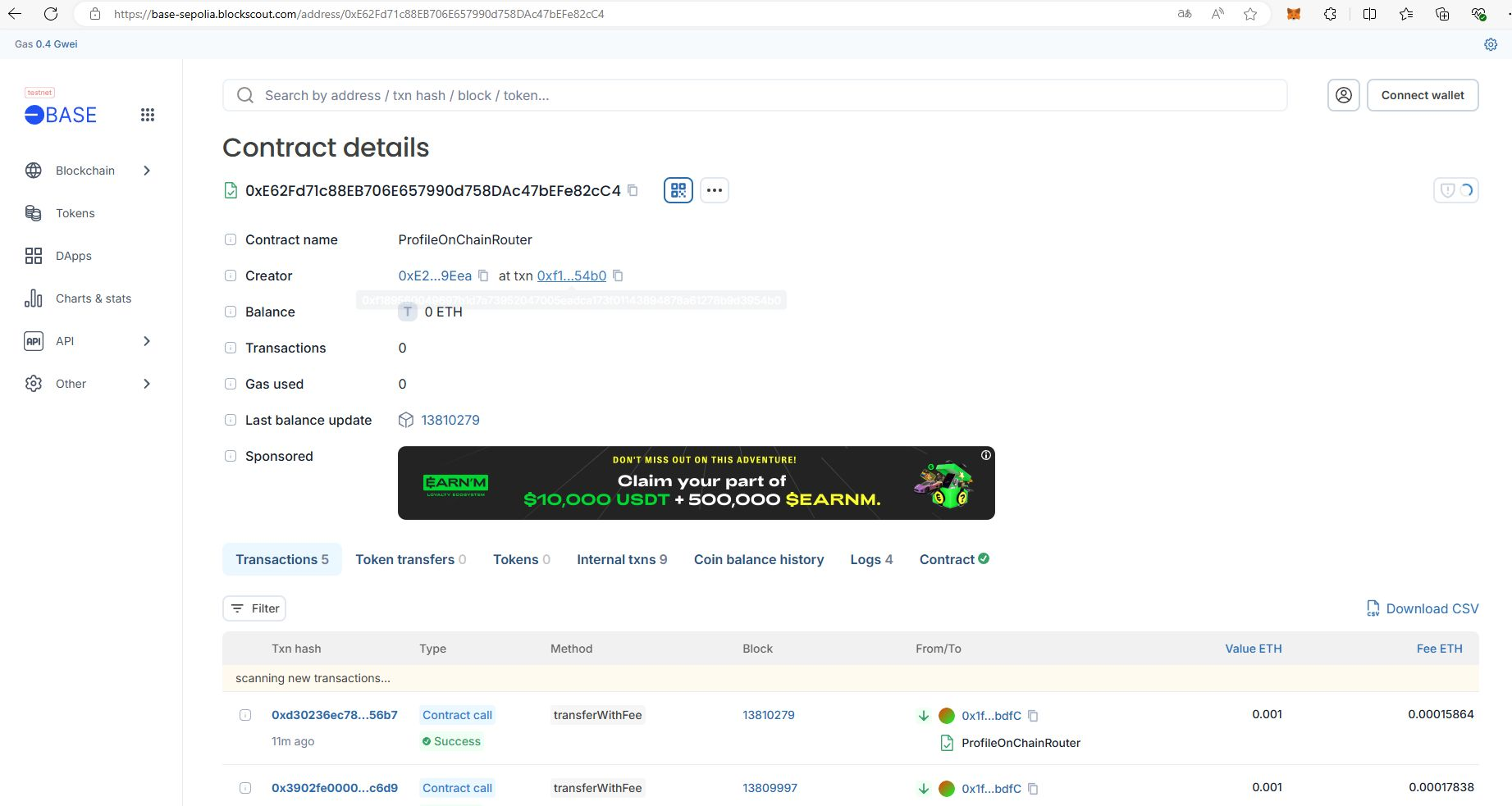Open Blockscout settings gear
1512x806 pixels.
point(1491,44)
